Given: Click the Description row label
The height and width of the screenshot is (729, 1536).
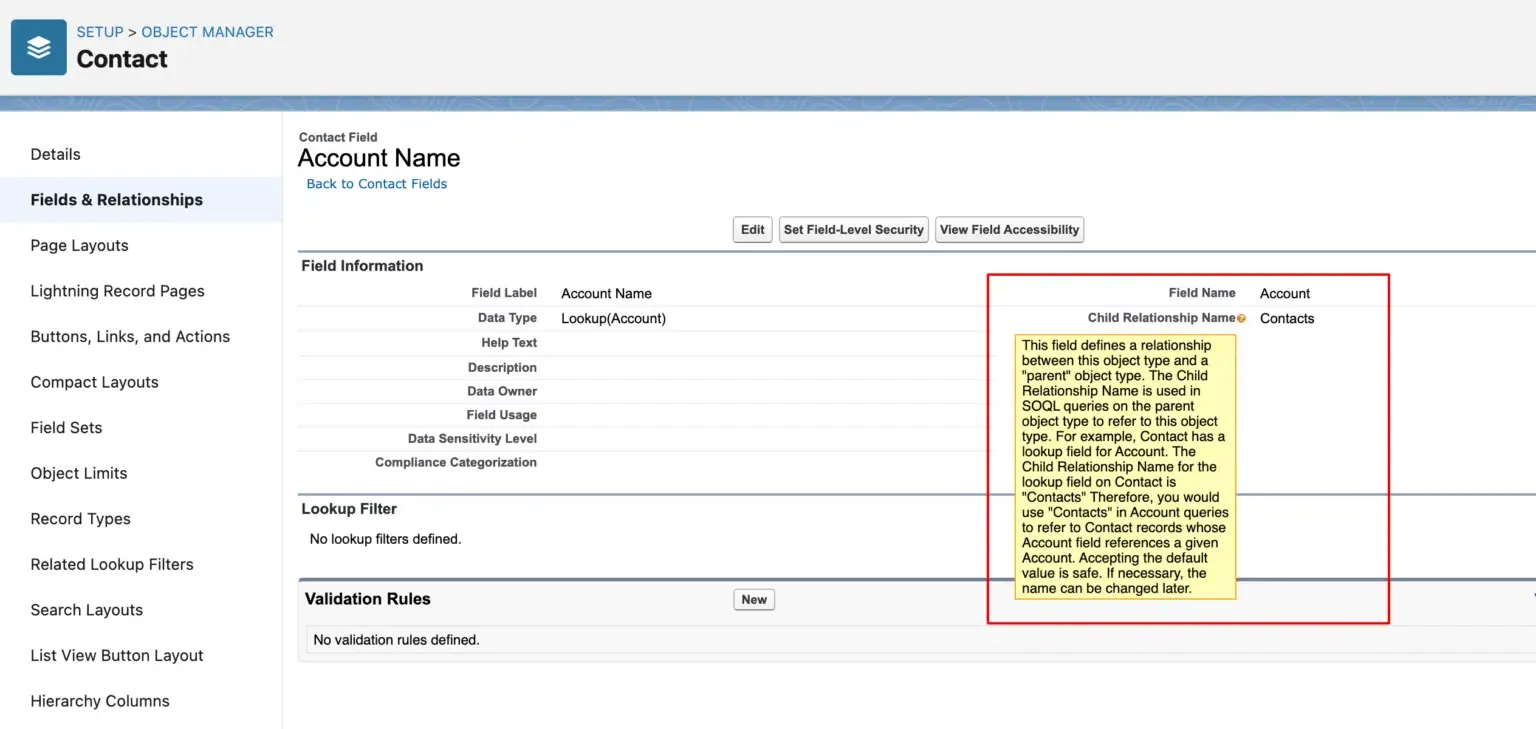Looking at the screenshot, I should tap(502, 367).
